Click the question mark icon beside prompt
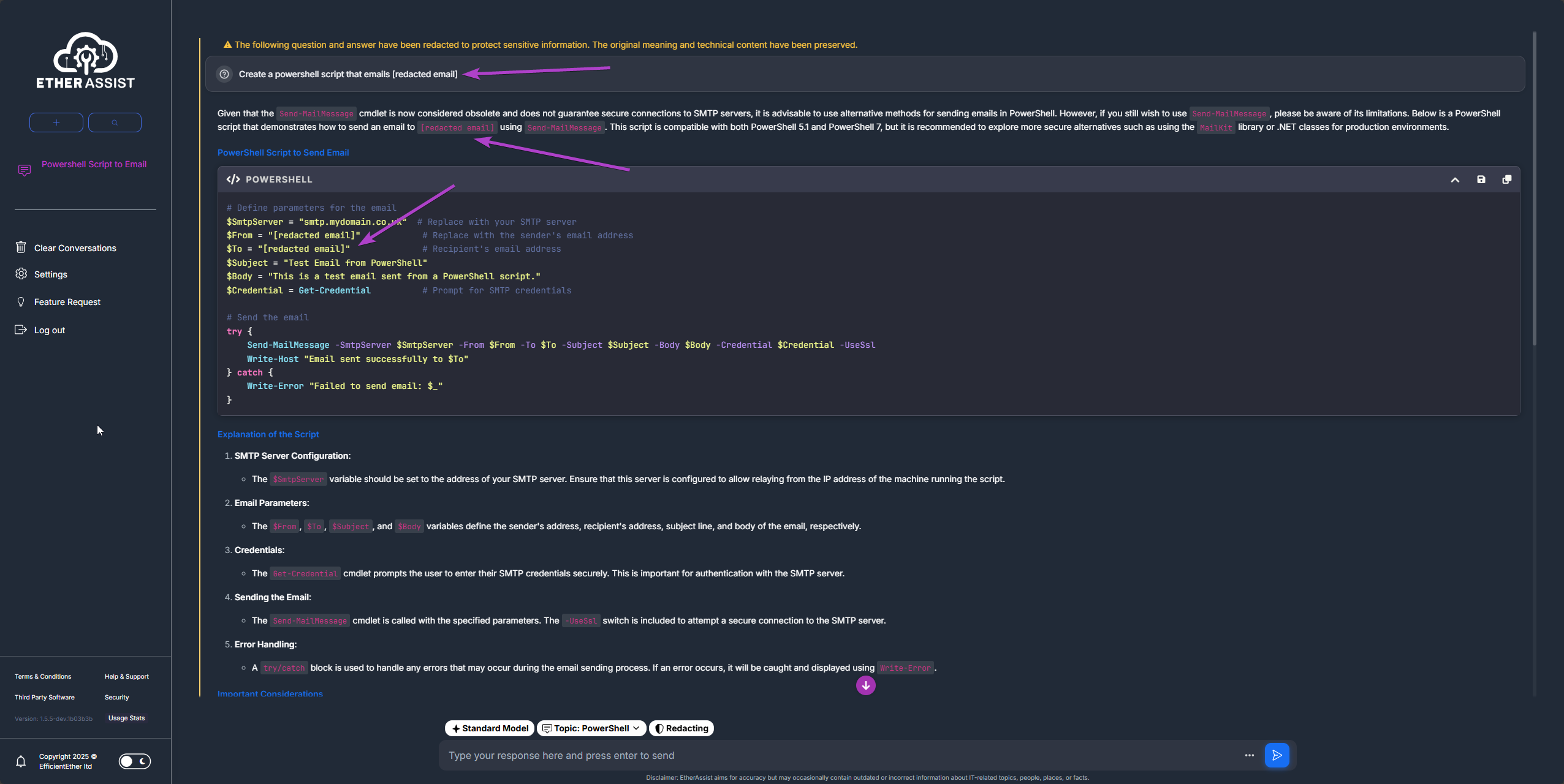Viewport: 1564px width, 784px height. [x=224, y=74]
